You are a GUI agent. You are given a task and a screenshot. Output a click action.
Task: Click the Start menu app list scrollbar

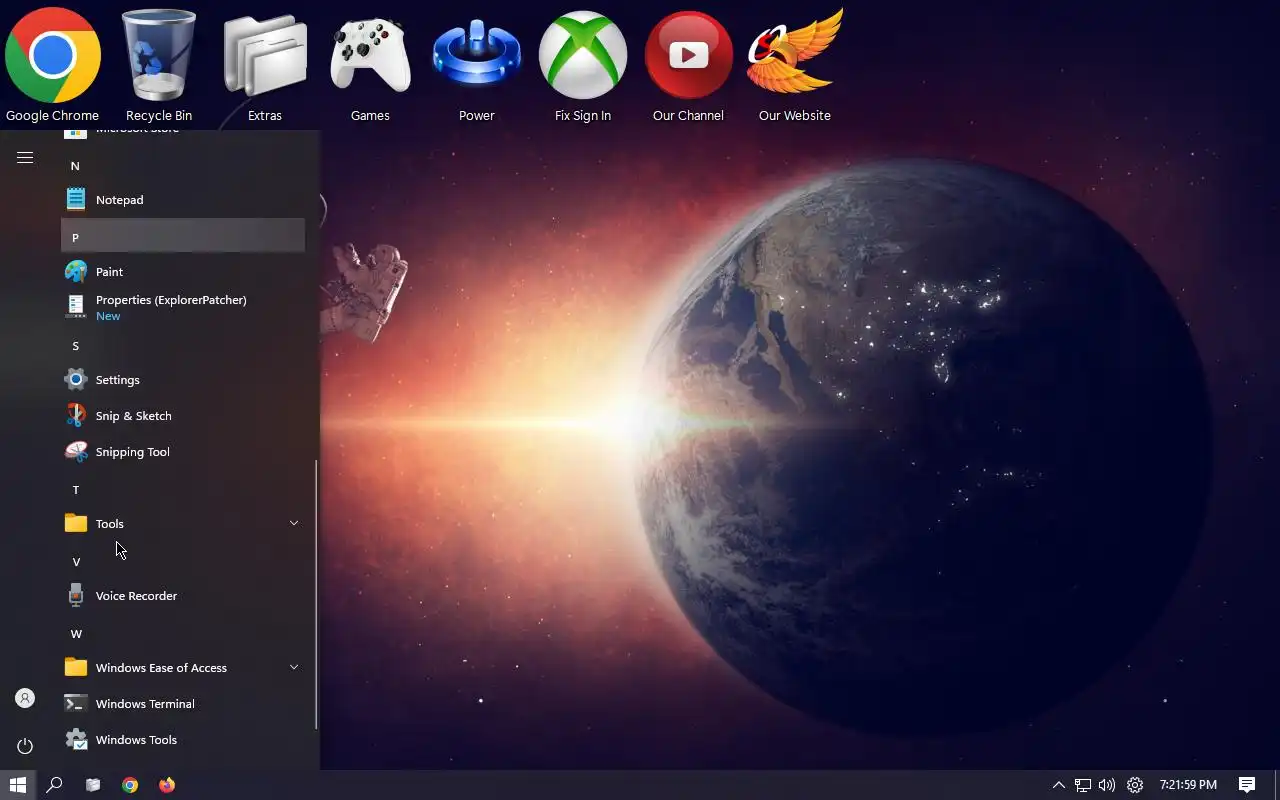tap(317, 594)
